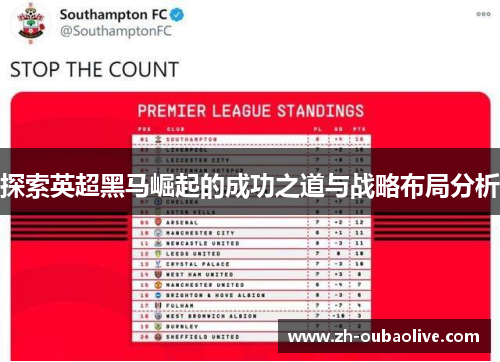
Task: Click the Southampton crest in row 01
Action: tap(158, 139)
